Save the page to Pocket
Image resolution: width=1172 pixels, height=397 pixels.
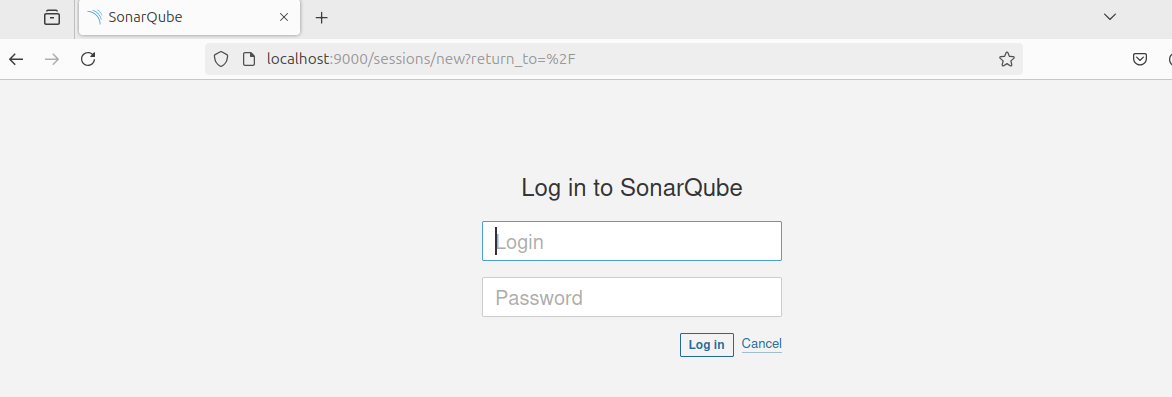pyautogui.click(x=1140, y=59)
